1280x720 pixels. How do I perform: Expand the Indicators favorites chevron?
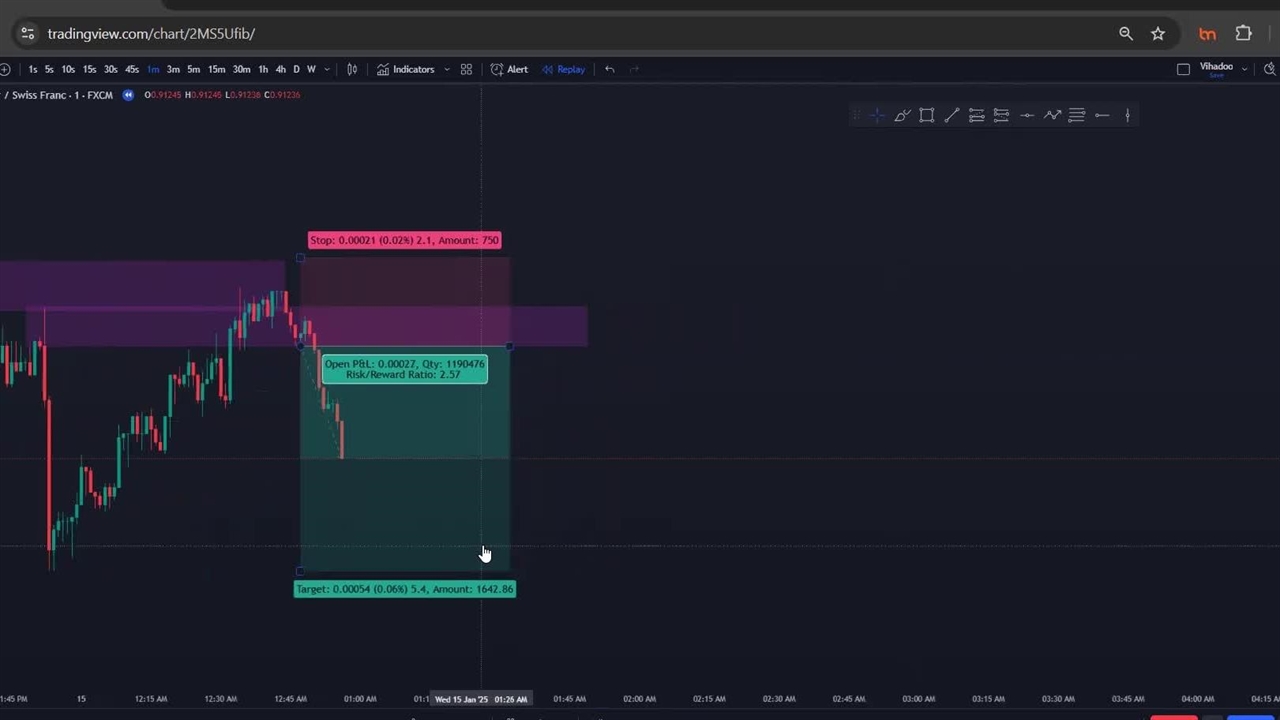(446, 70)
